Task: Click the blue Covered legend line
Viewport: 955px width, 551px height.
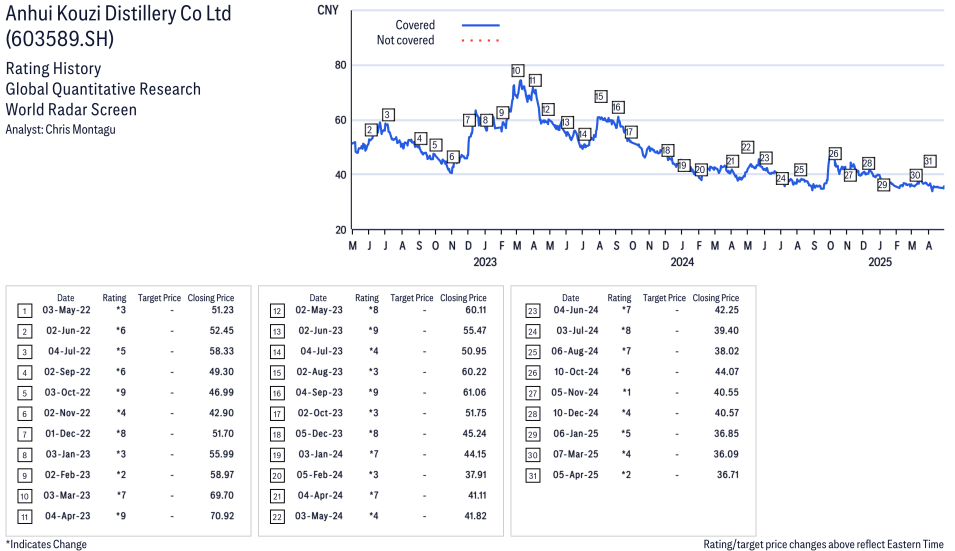Action: (x=481, y=25)
